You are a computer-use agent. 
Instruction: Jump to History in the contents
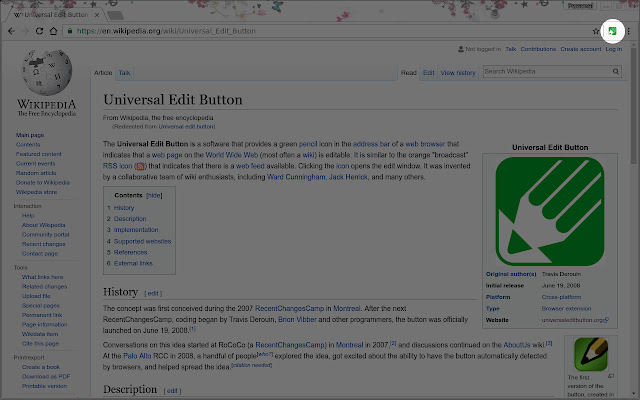tap(124, 208)
